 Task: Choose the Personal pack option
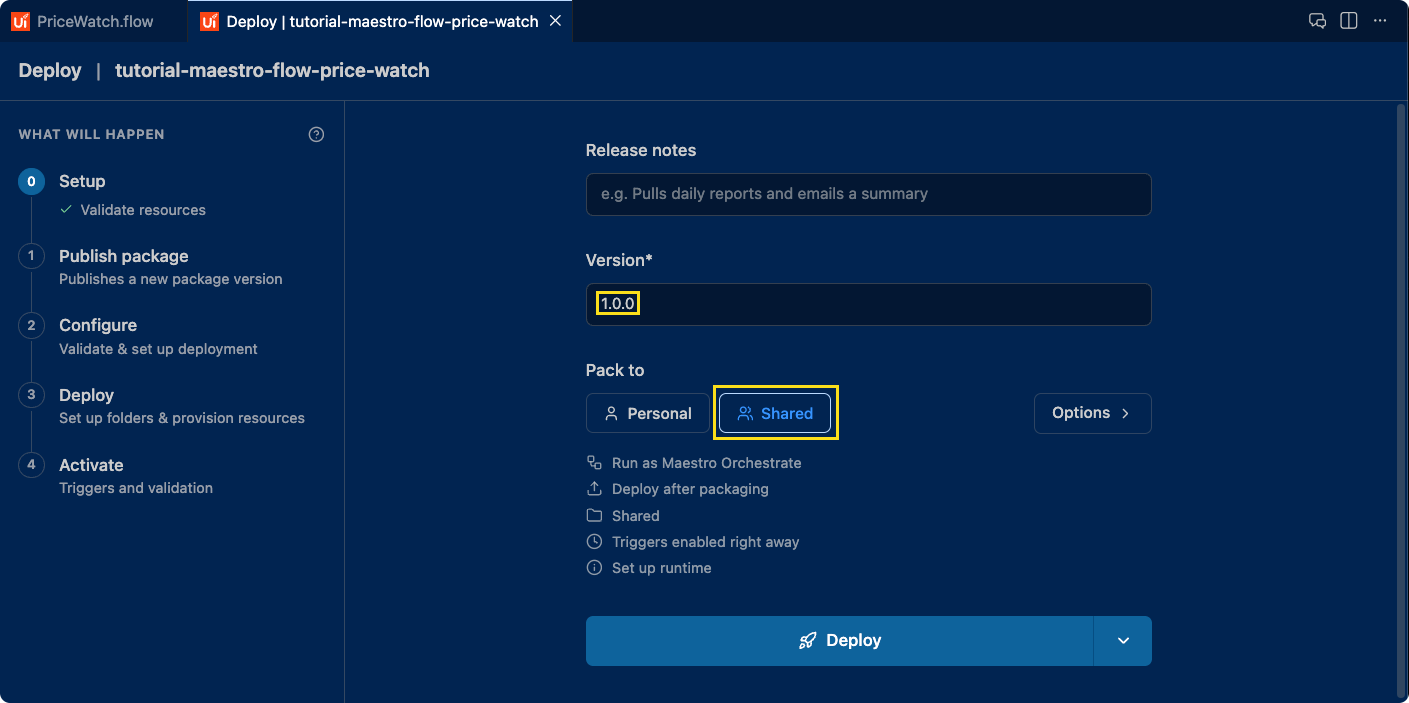[x=648, y=413]
